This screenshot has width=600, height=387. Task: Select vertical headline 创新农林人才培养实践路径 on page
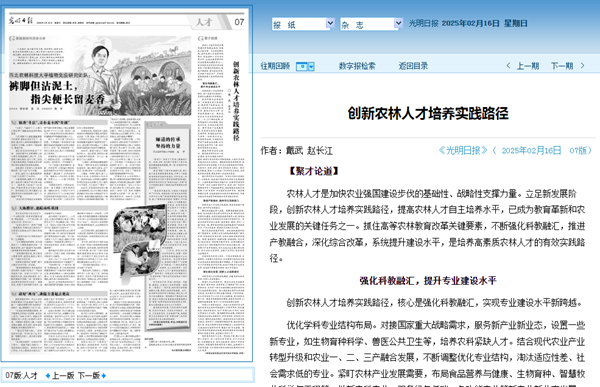236,101
